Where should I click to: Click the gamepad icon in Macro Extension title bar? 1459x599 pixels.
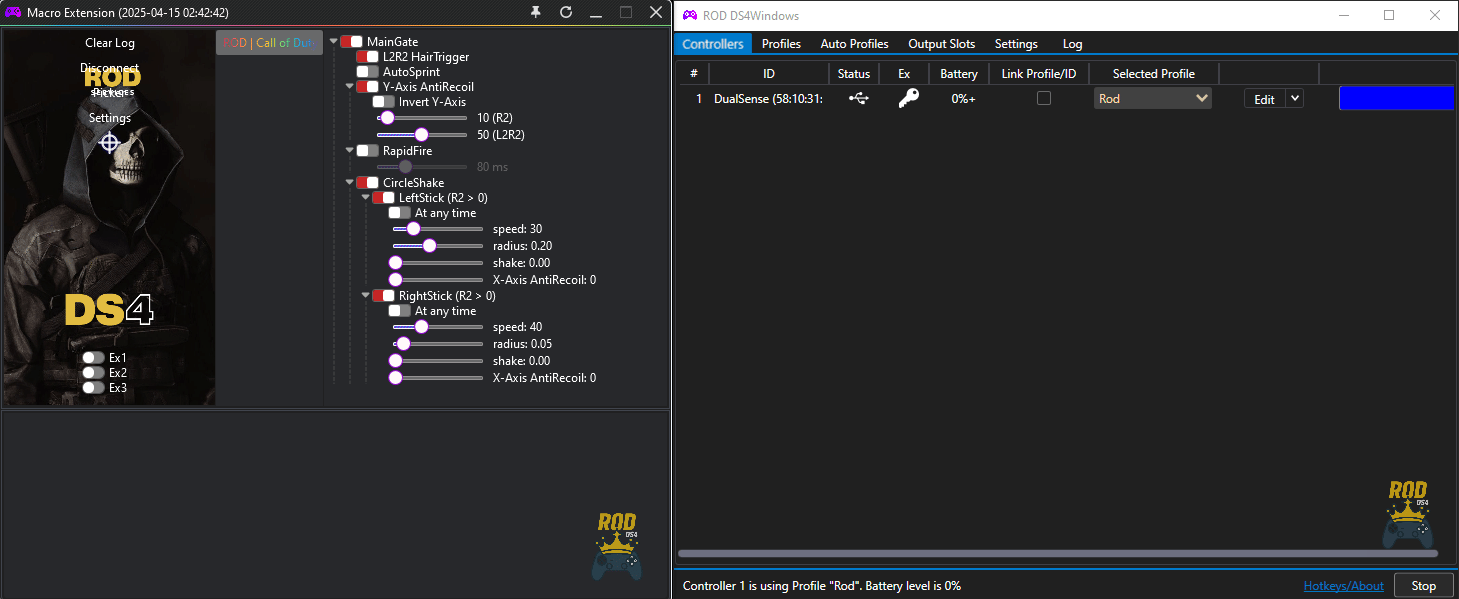(13, 12)
